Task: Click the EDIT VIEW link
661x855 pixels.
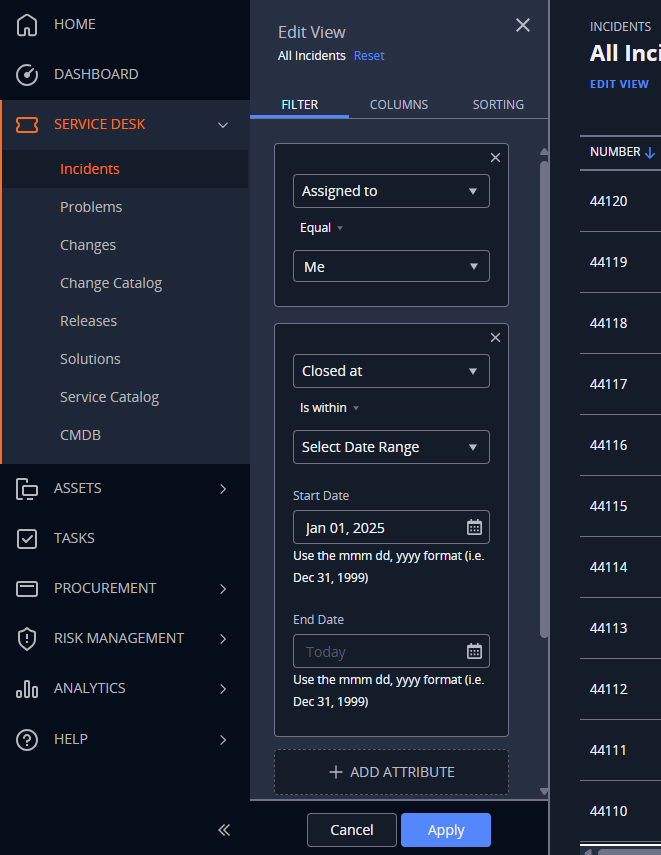Action: (619, 84)
